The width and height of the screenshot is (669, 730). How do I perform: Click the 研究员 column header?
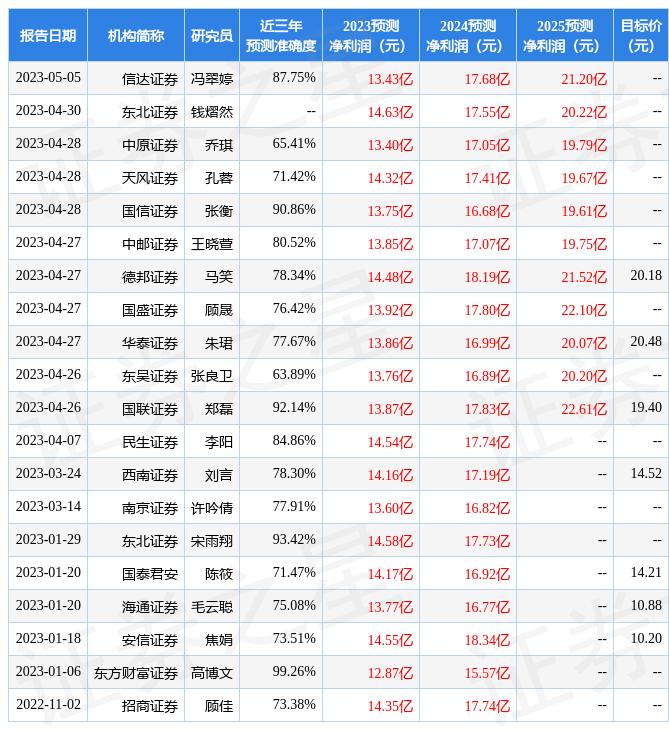pos(211,35)
